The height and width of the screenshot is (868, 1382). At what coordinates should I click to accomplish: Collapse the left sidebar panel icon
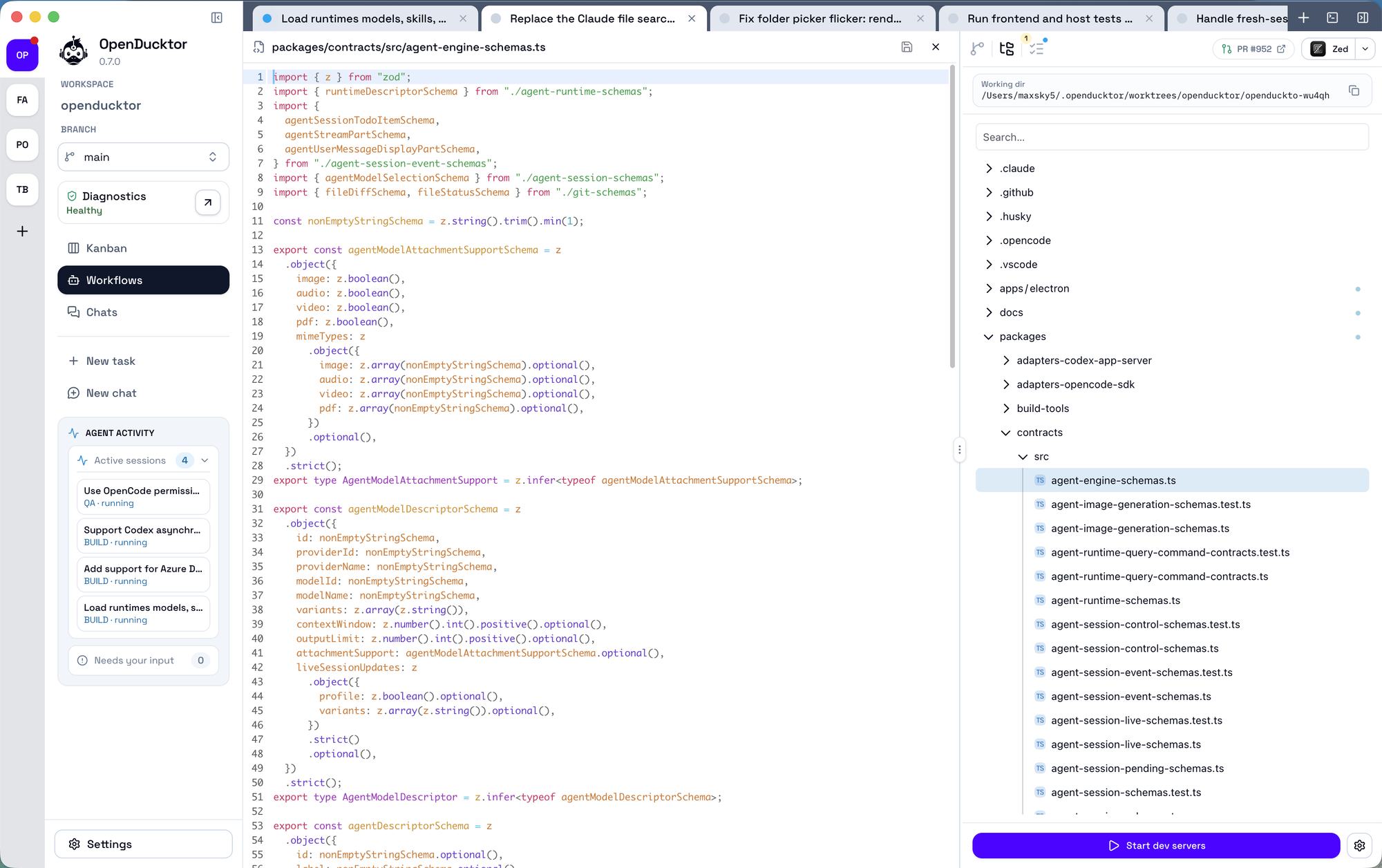pos(216,18)
